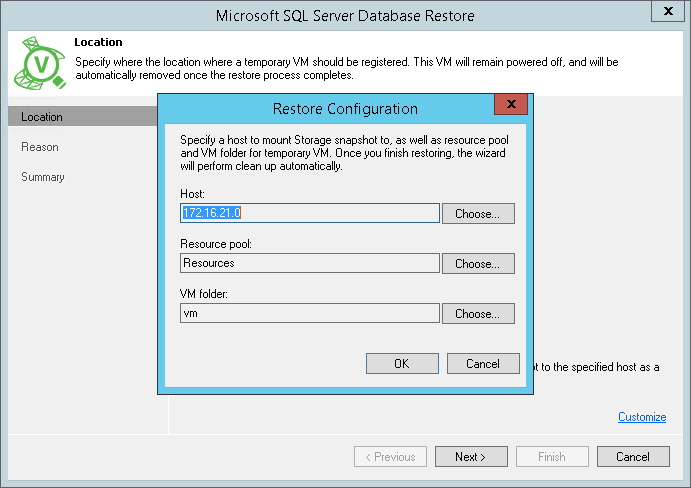Click the Location heading text
Screen dimensions: 691x488
point(98,42)
